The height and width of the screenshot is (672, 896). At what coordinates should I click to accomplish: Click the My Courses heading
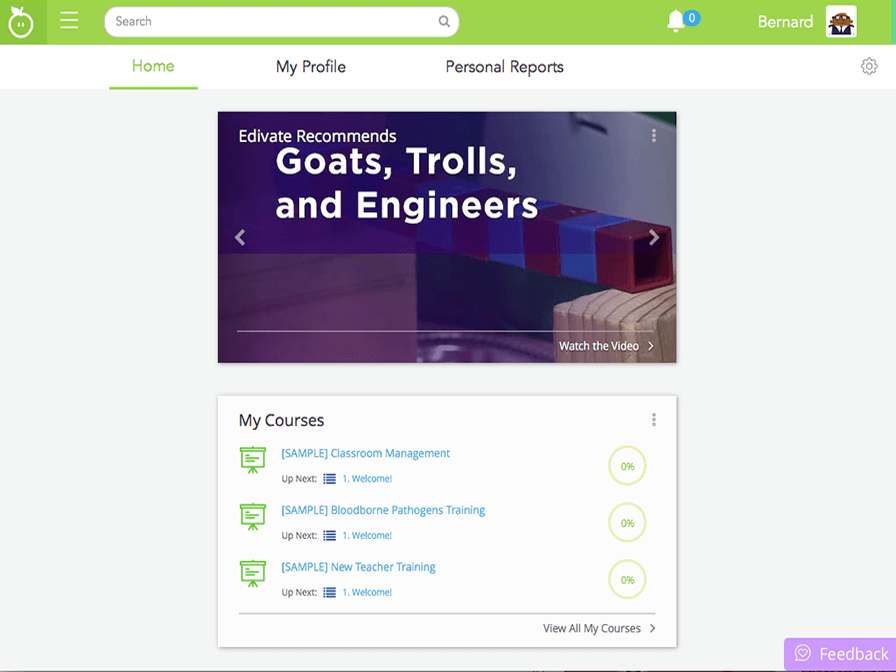click(x=281, y=421)
